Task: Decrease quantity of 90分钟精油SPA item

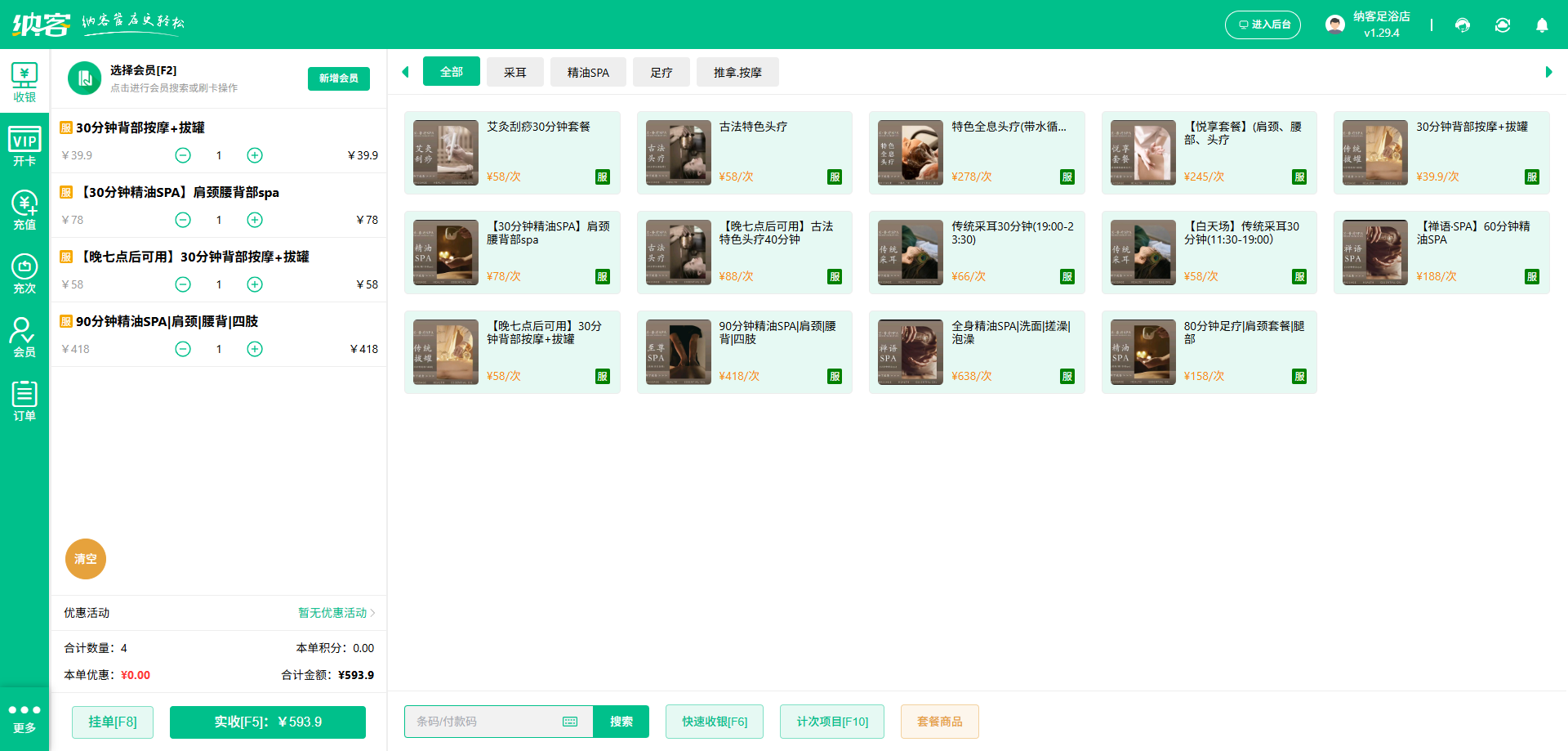Action: (x=182, y=349)
